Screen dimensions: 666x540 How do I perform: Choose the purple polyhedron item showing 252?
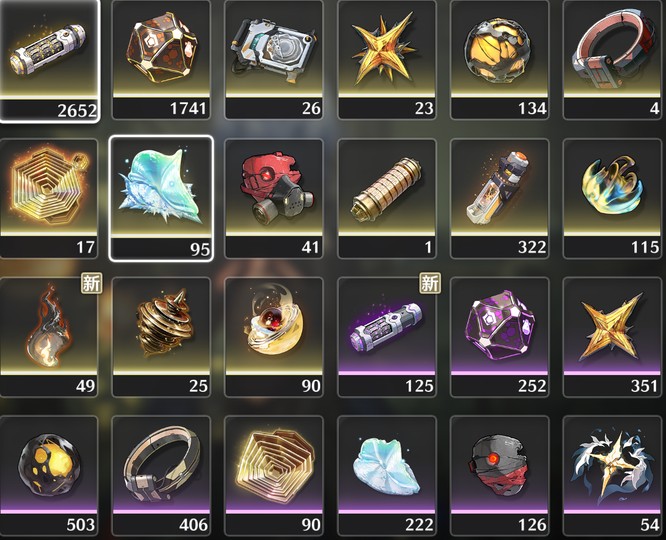point(500,337)
